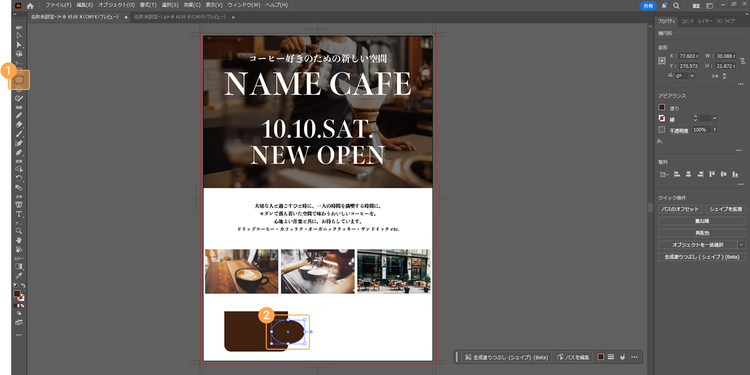Image resolution: width=750 pixels, height=375 pixels.
Task: Select the Ellipse tool
Action: [19, 80]
